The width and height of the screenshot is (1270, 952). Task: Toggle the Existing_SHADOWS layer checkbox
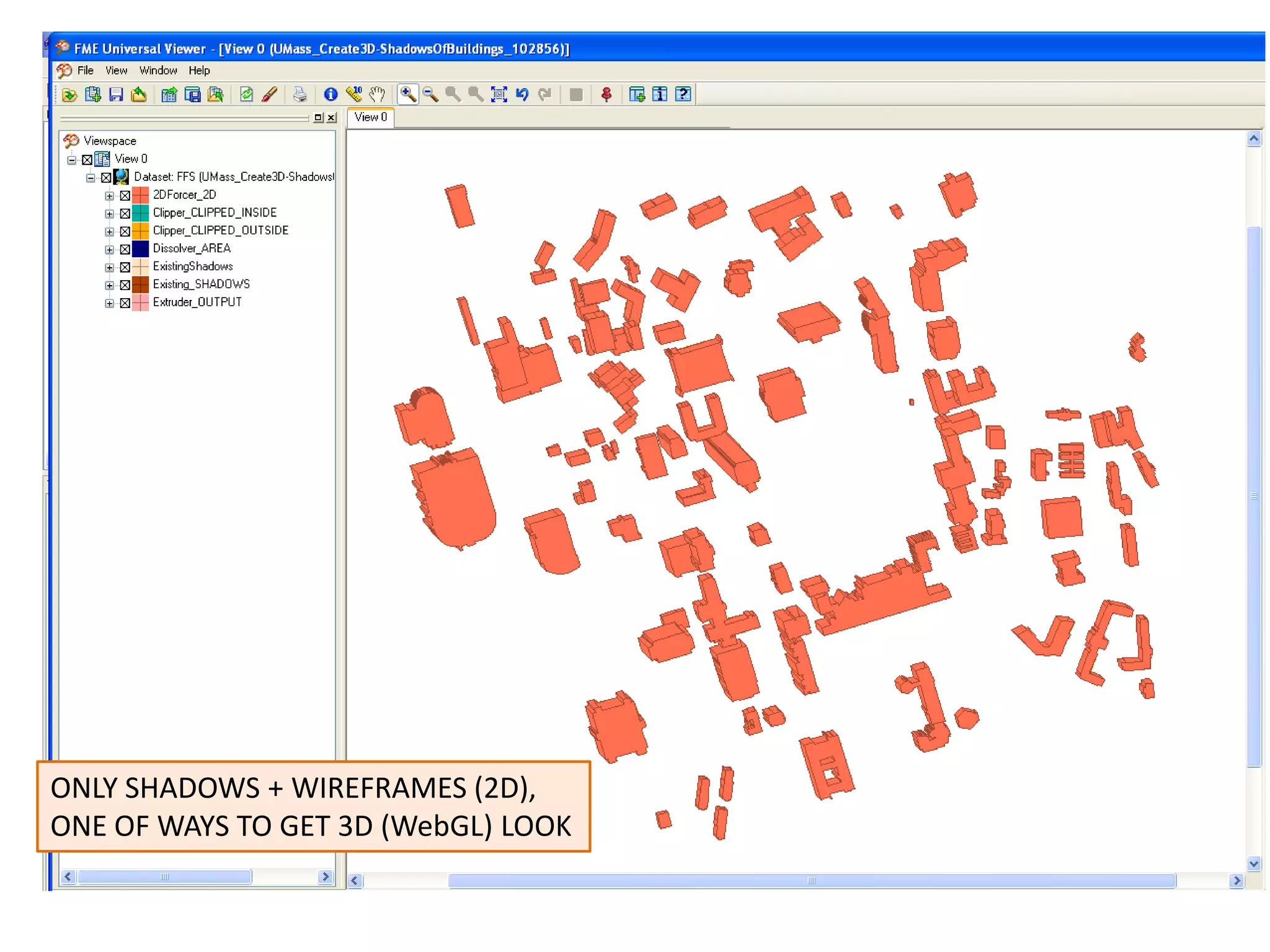(125, 285)
